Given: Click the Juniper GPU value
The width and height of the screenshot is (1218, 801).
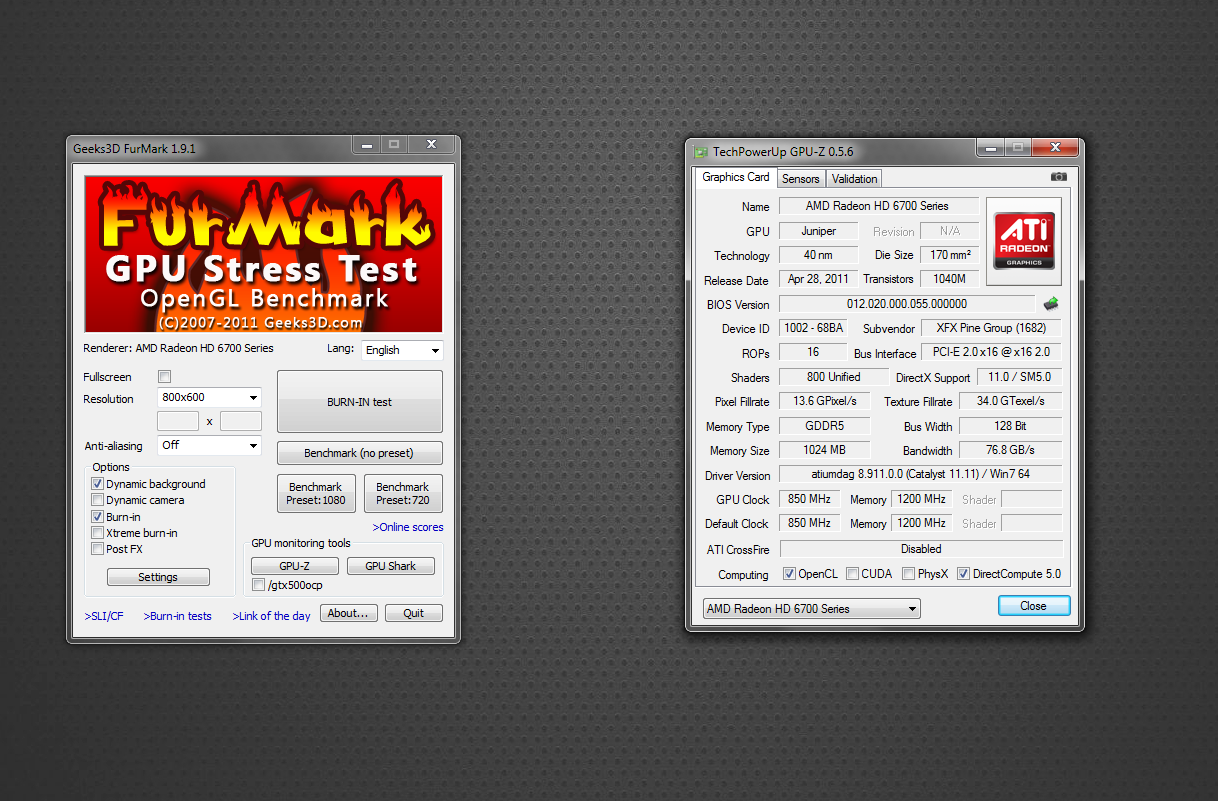Looking at the screenshot, I should pos(818,231).
